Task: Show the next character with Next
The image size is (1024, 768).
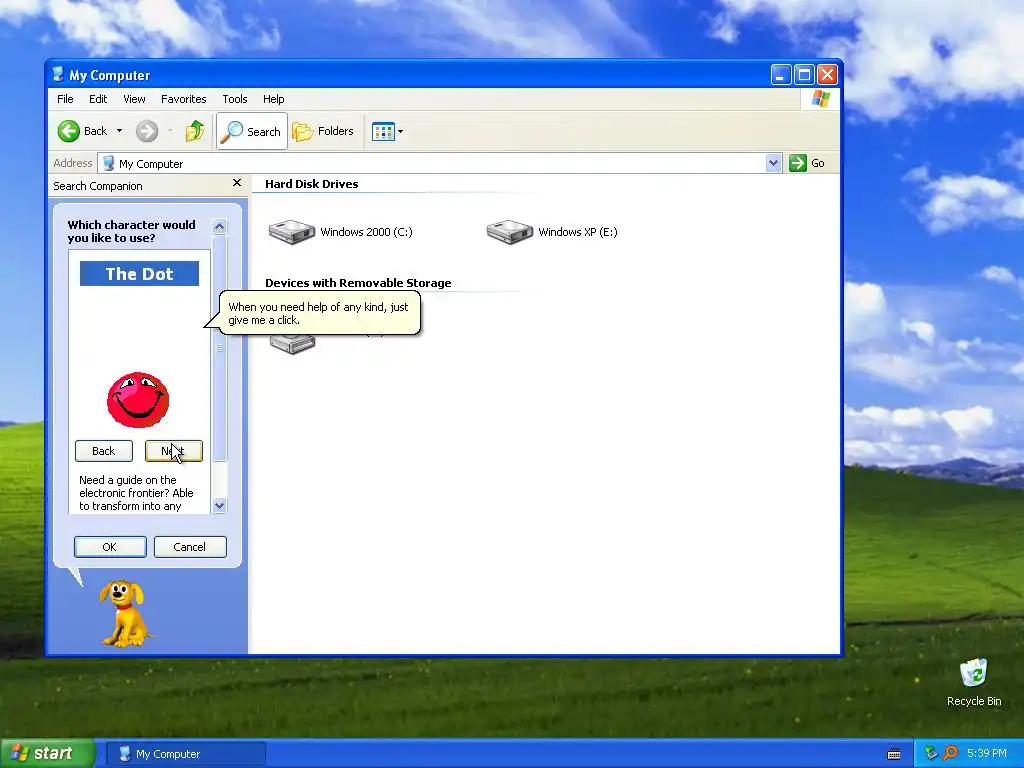Action: (173, 451)
